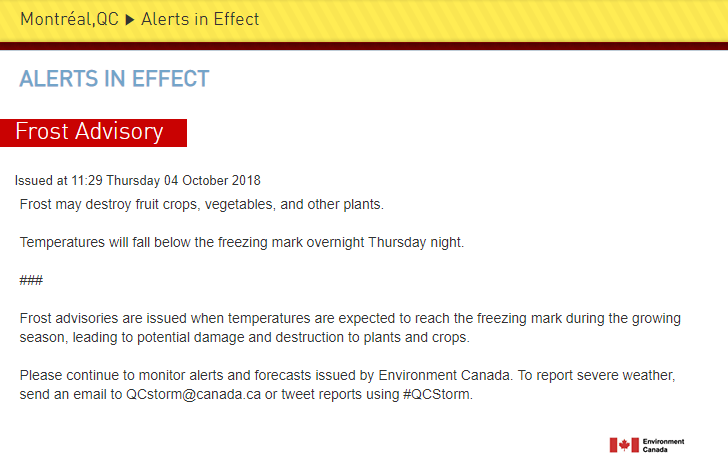Click empty area of the yellow header bar
This screenshot has height=456, width=728.
(x=500, y=20)
